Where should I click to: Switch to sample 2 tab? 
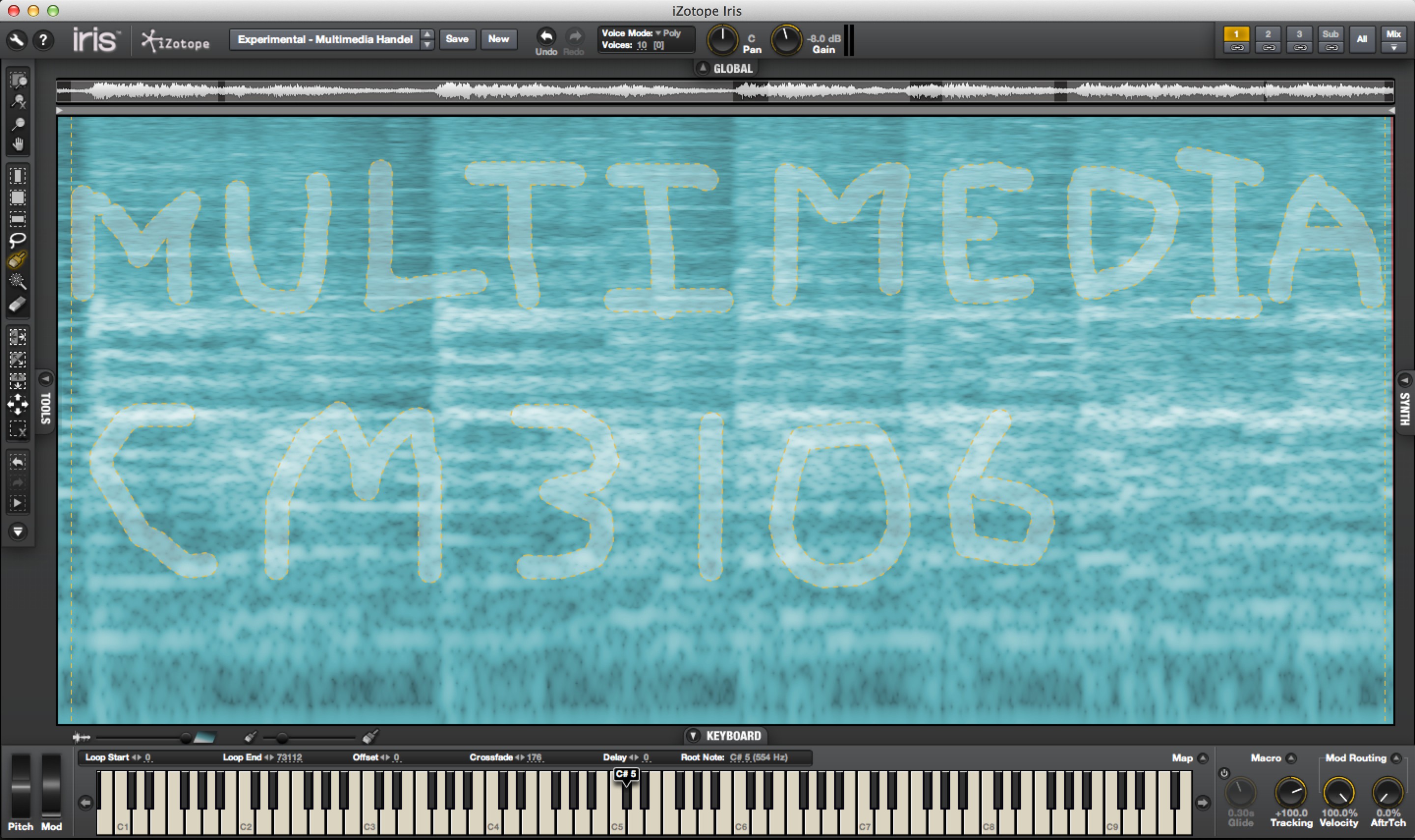pyautogui.click(x=1268, y=34)
